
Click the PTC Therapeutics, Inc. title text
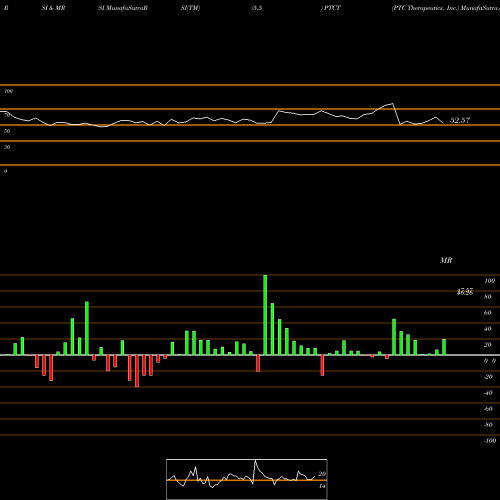tap(425, 8)
